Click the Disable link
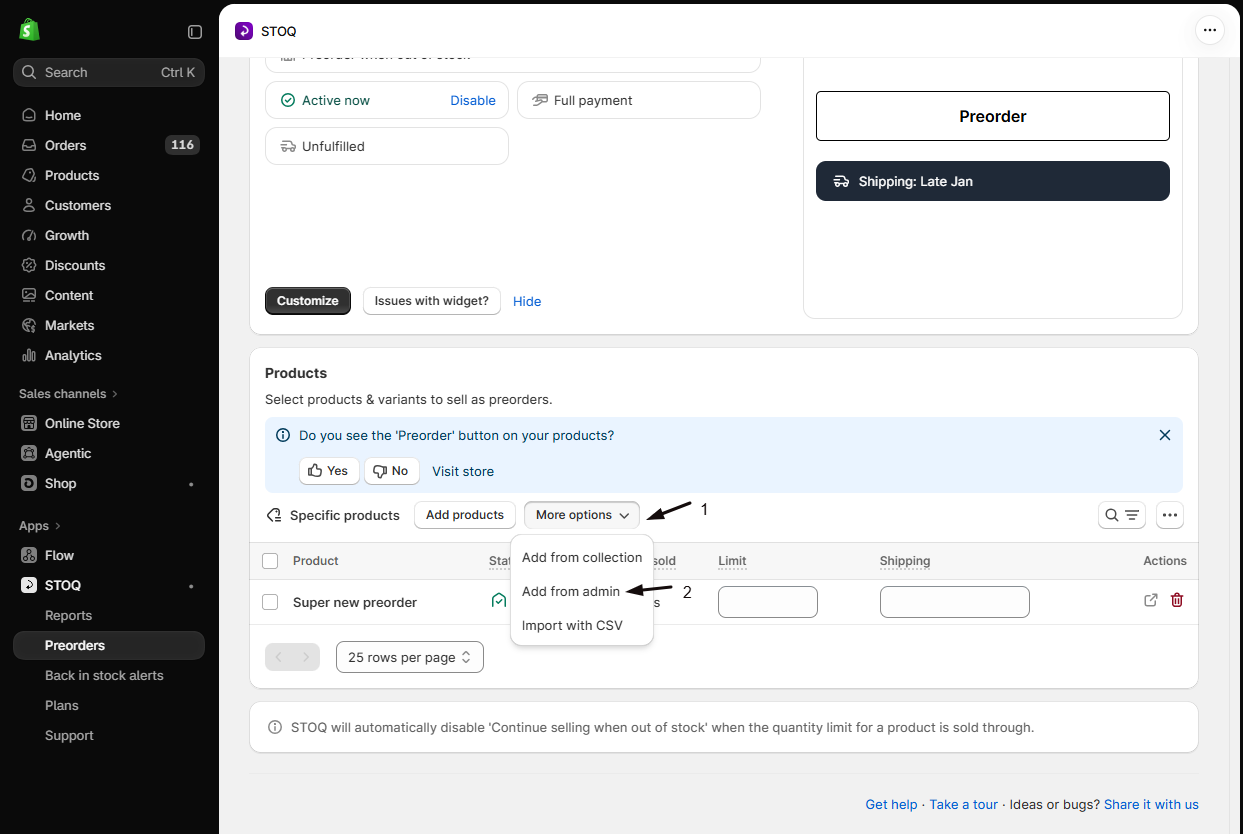 point(473,100)
